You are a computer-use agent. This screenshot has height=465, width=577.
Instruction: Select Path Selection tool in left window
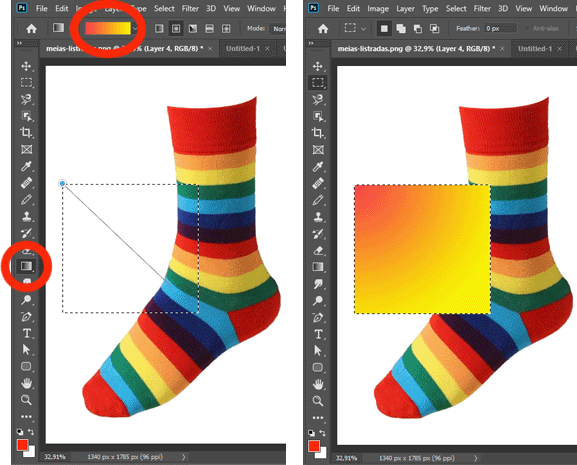coord(26,349)
